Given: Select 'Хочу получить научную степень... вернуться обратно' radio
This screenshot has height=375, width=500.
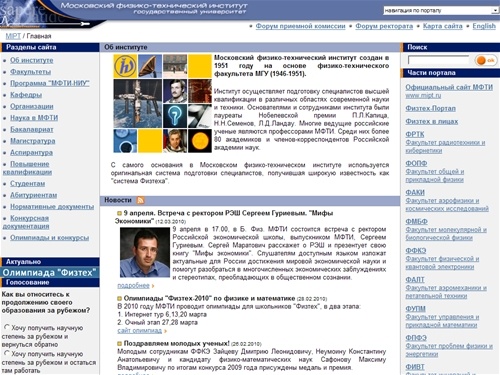Looking at the screenshot, I should coord(7,327).
